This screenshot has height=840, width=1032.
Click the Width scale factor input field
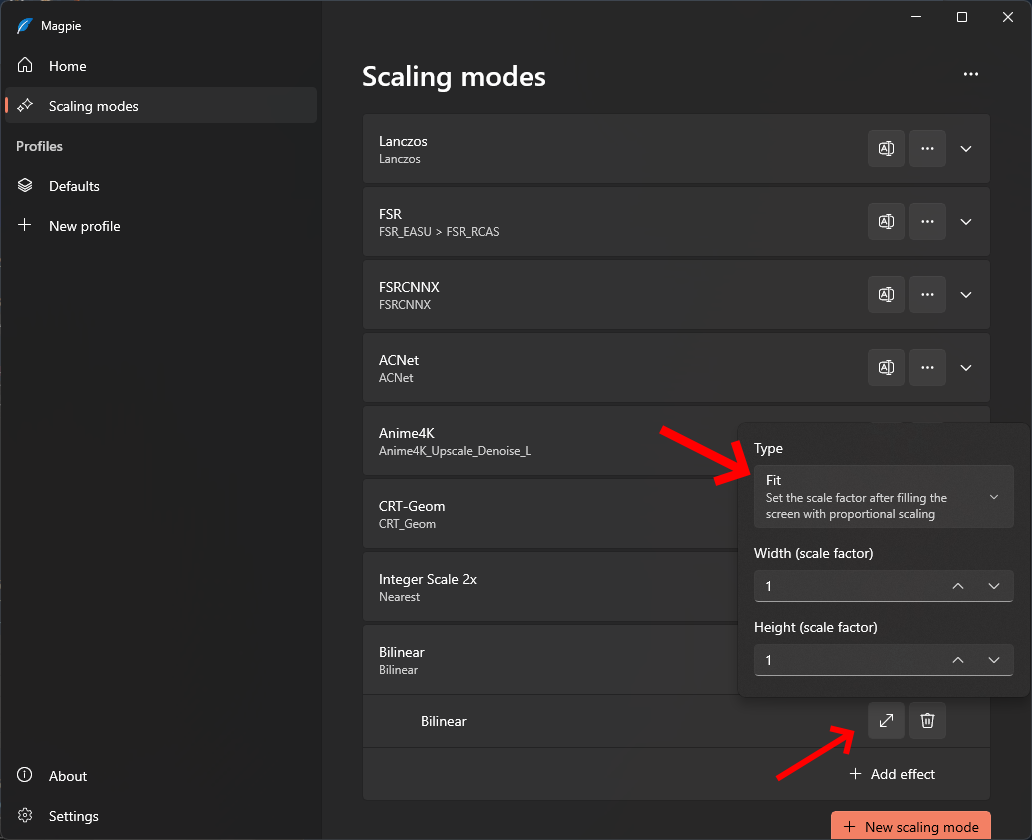(x=845, y=586)
